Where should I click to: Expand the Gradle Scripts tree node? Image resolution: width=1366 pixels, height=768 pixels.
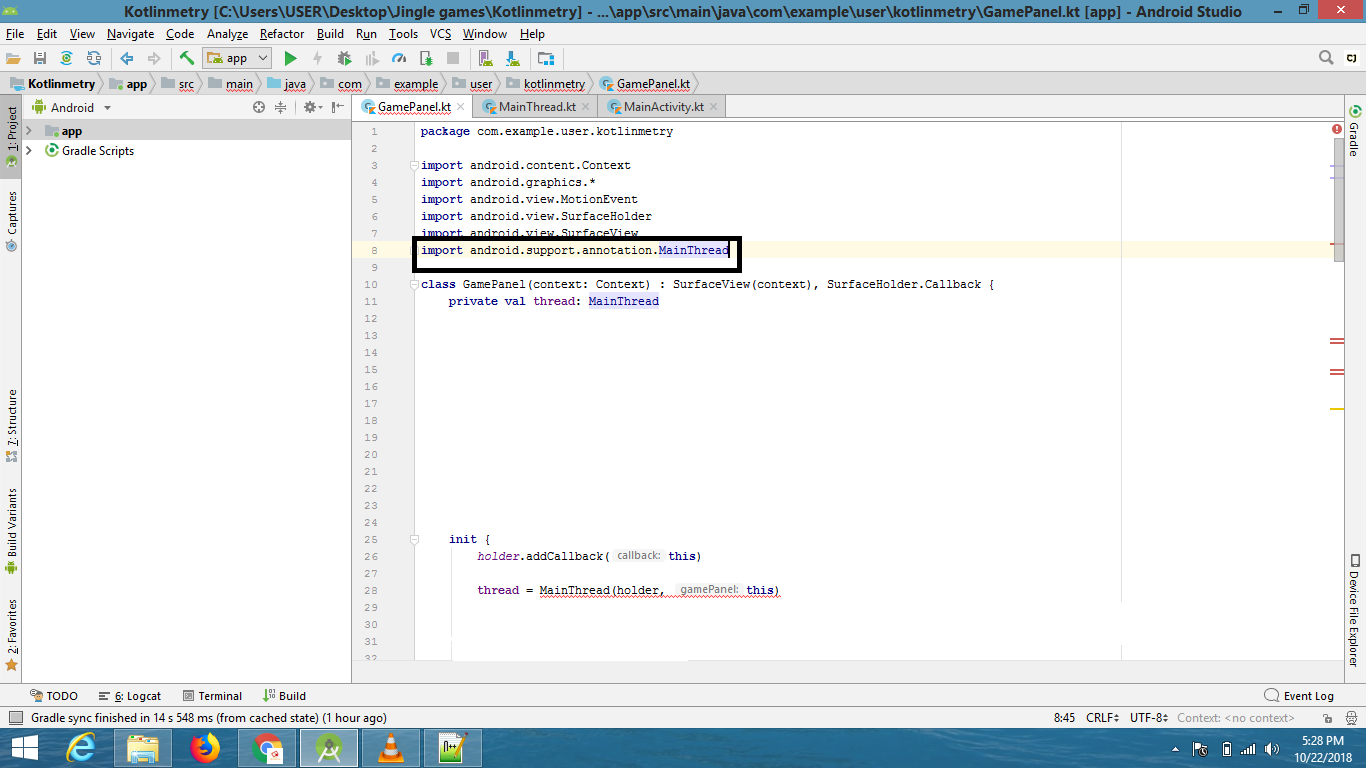pyautogui.click(x=28, y=151)
